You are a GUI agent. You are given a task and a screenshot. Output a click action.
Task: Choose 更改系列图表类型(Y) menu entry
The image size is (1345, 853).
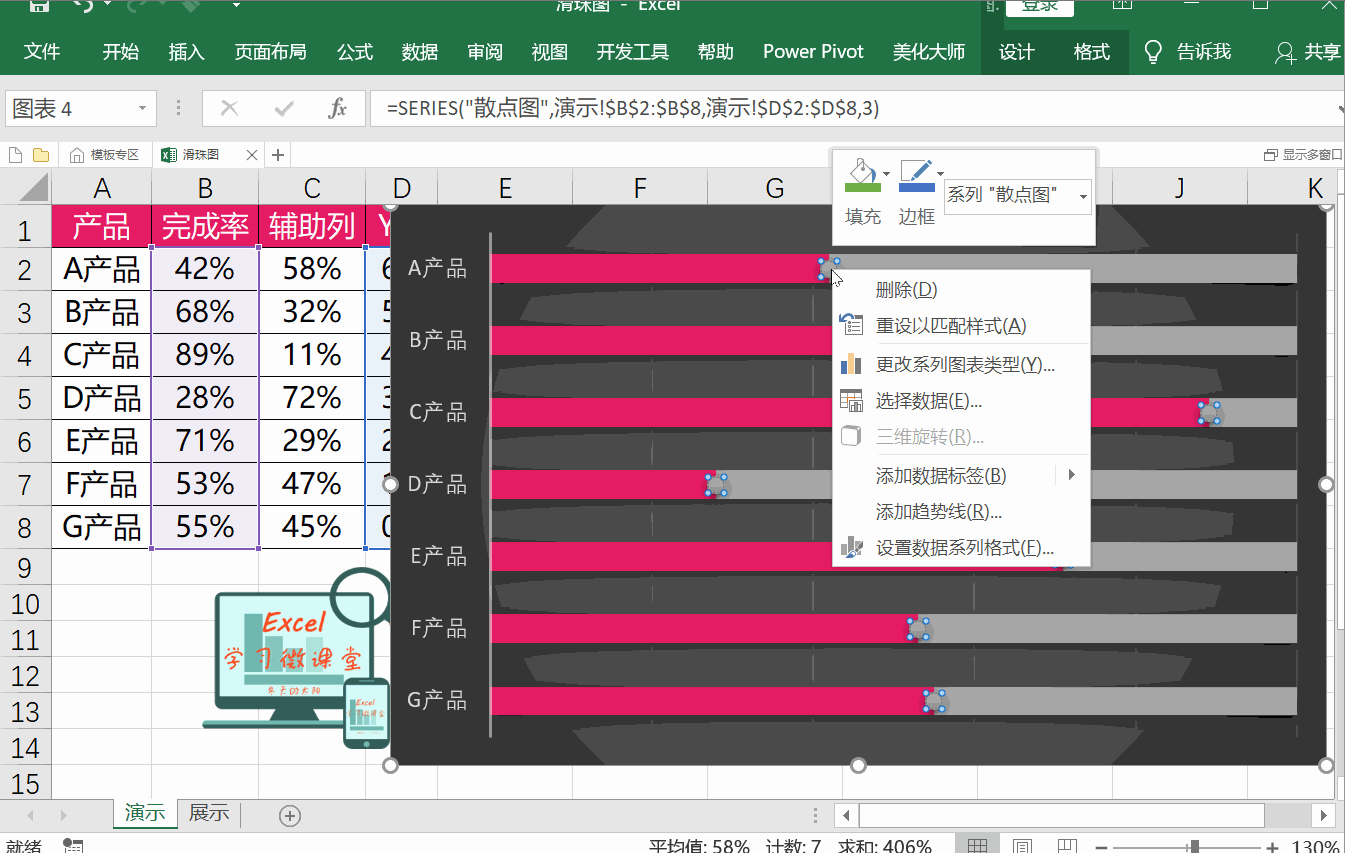click(961, 365)
